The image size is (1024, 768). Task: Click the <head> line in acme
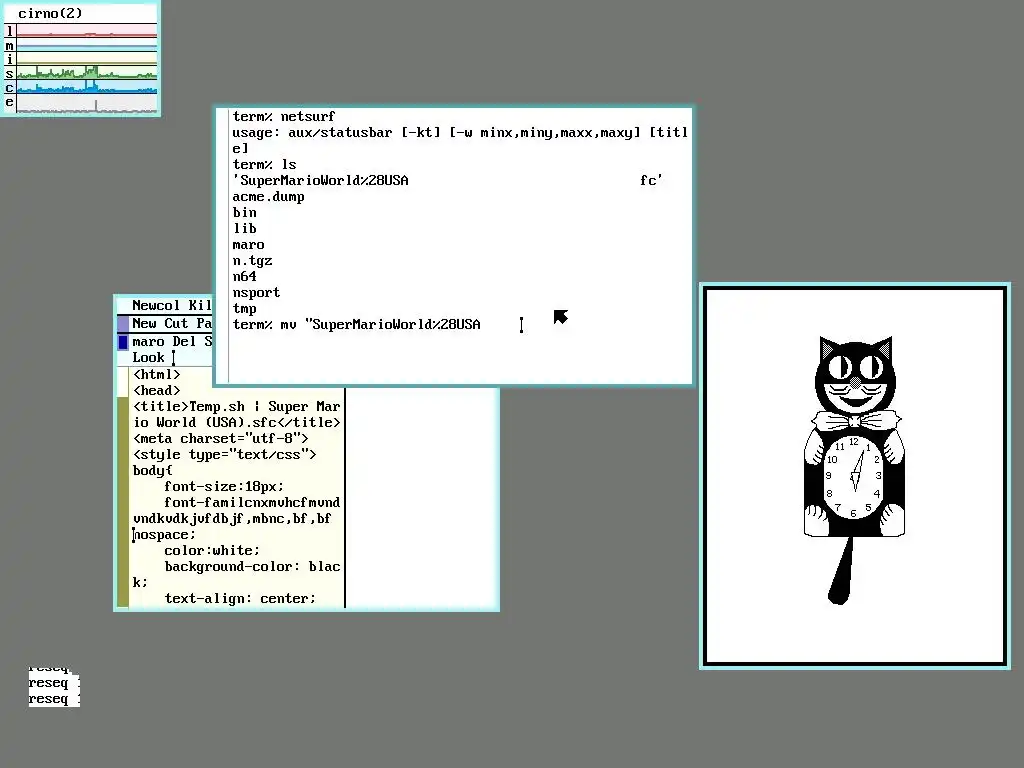pos(157,391)
